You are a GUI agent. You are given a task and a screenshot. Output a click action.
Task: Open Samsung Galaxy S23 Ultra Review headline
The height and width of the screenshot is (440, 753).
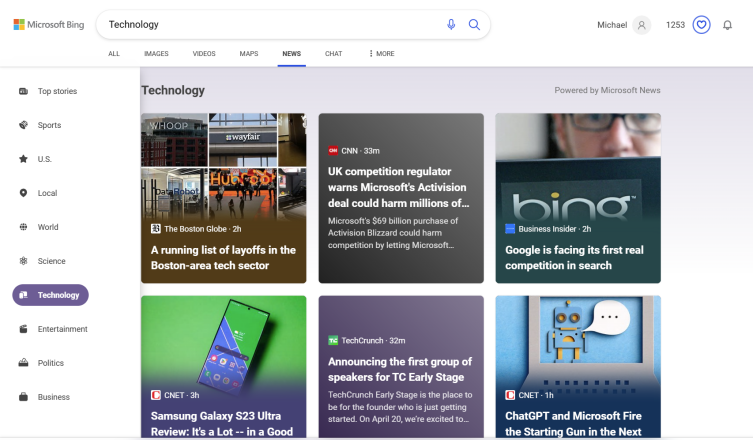tap(222, 424)
